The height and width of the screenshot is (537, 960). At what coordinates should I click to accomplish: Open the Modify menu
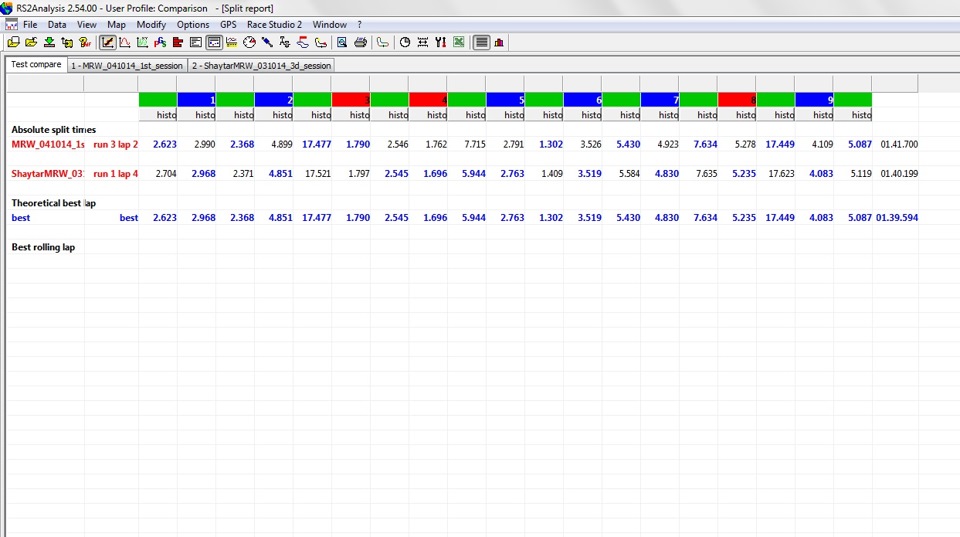[x=151, y=24]
